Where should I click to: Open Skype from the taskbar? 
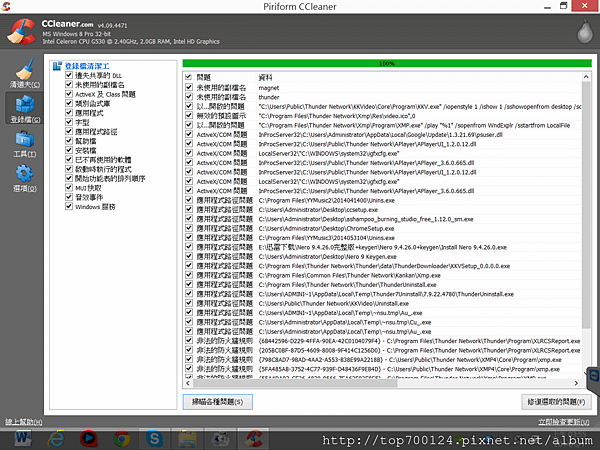(154, 438)
